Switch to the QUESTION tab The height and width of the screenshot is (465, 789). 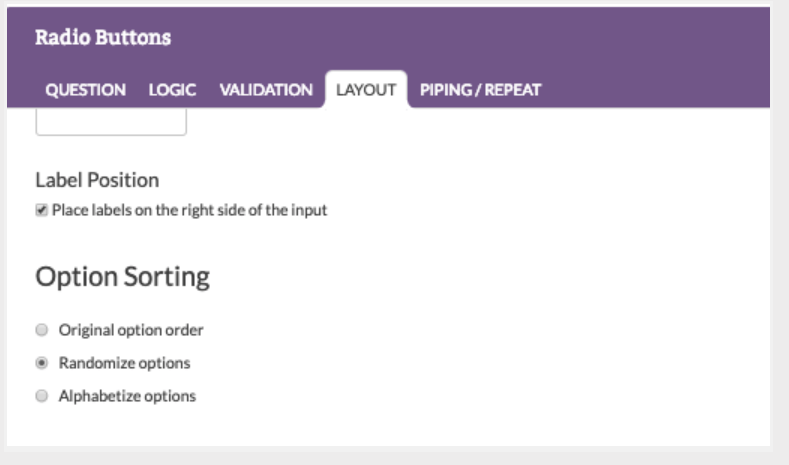pyautogui.click(x=85, y=90)
